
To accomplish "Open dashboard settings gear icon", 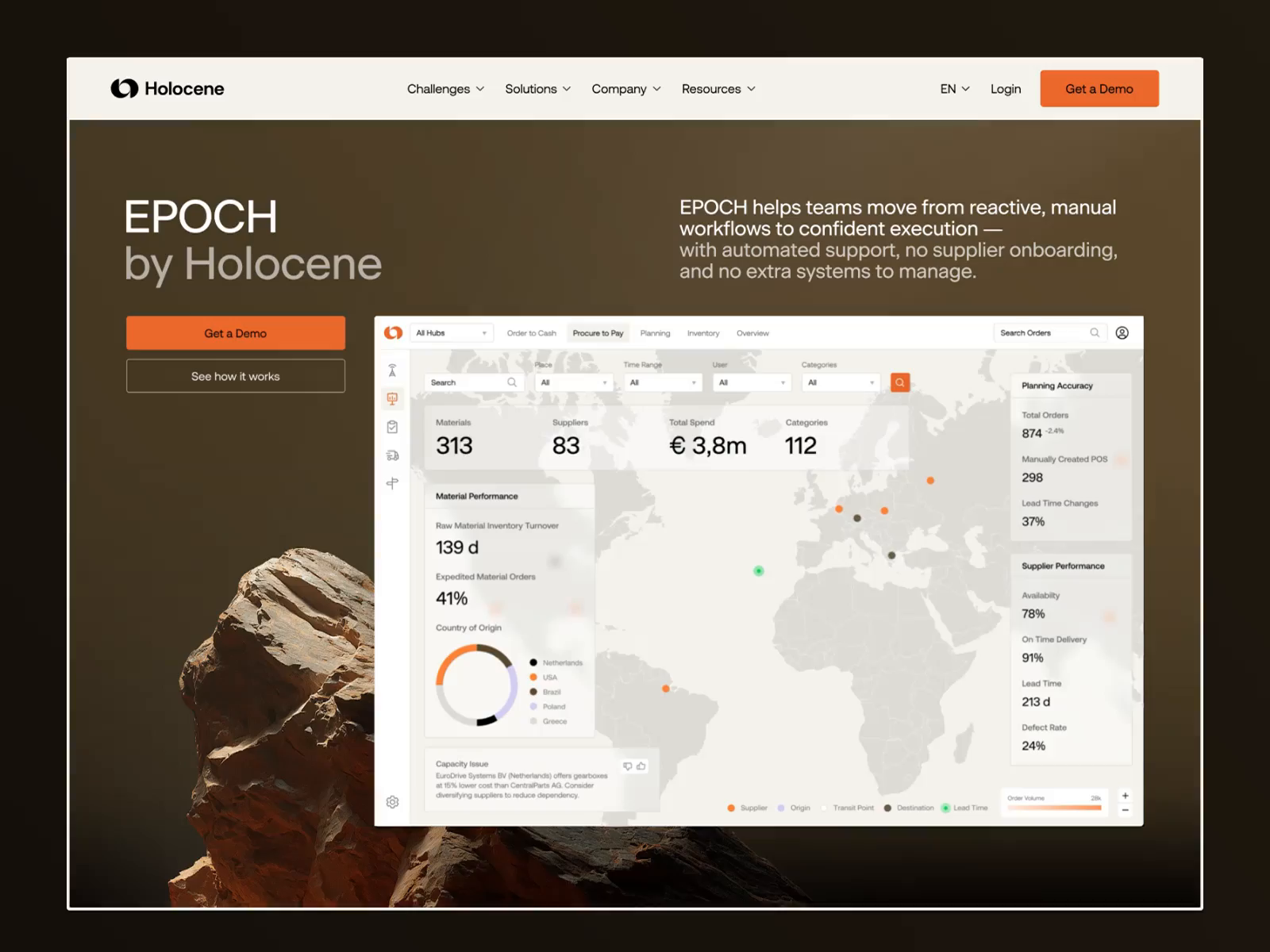I will click(392, 802).
